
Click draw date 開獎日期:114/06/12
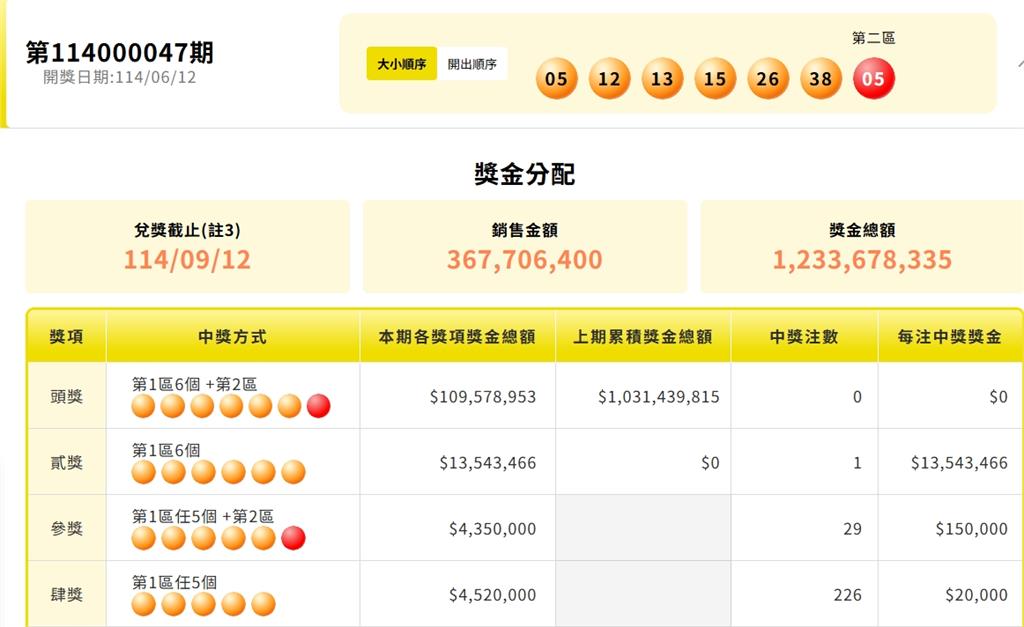120,77
